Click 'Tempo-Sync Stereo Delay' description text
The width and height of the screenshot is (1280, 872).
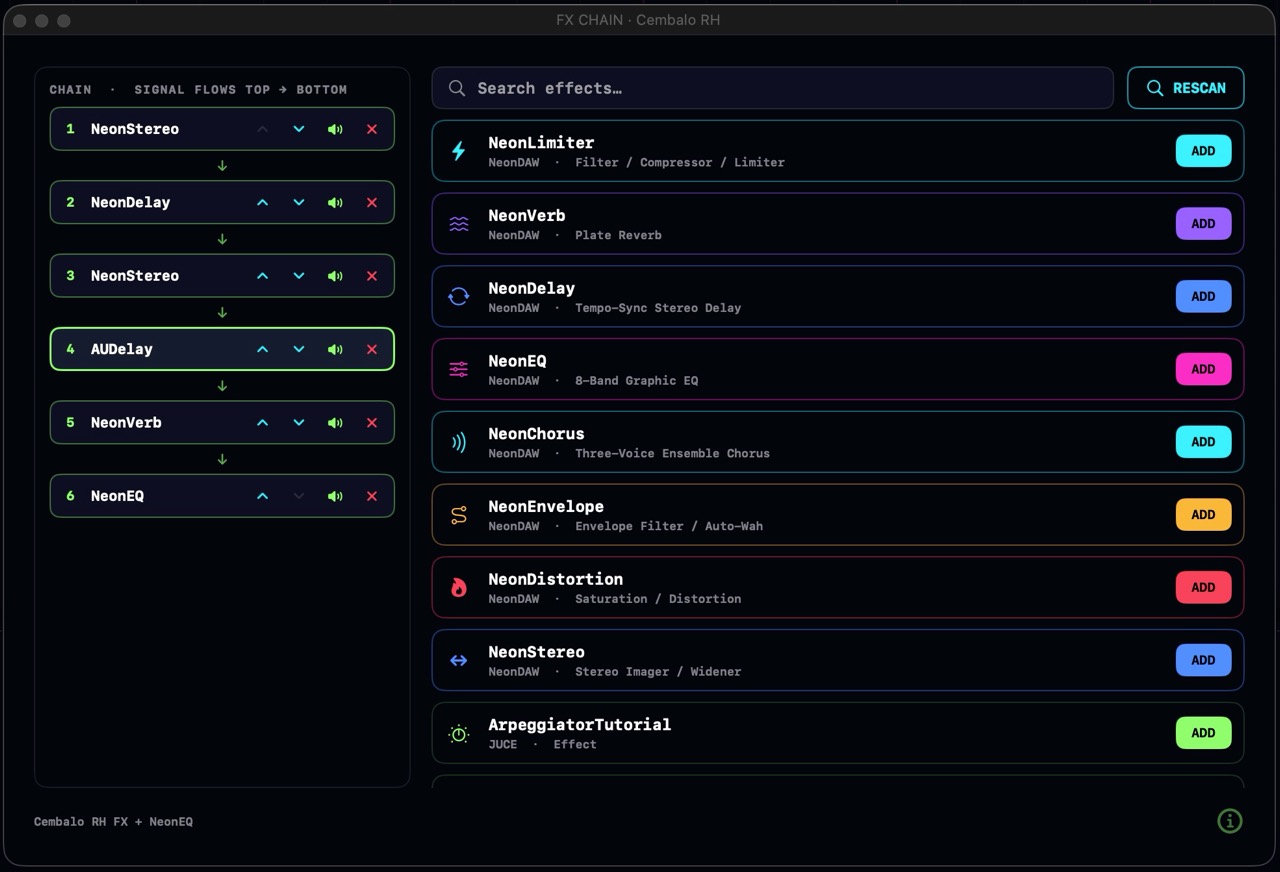click(x=658, y=308)
